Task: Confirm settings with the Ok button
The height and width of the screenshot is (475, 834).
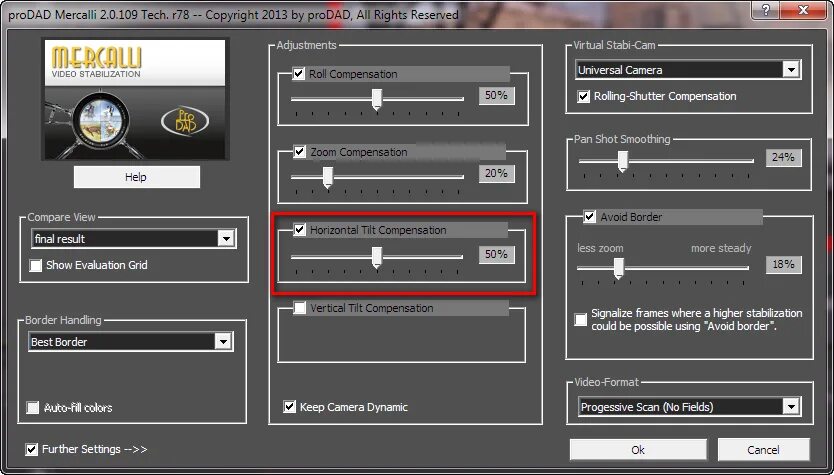Action: click(638, 450)
